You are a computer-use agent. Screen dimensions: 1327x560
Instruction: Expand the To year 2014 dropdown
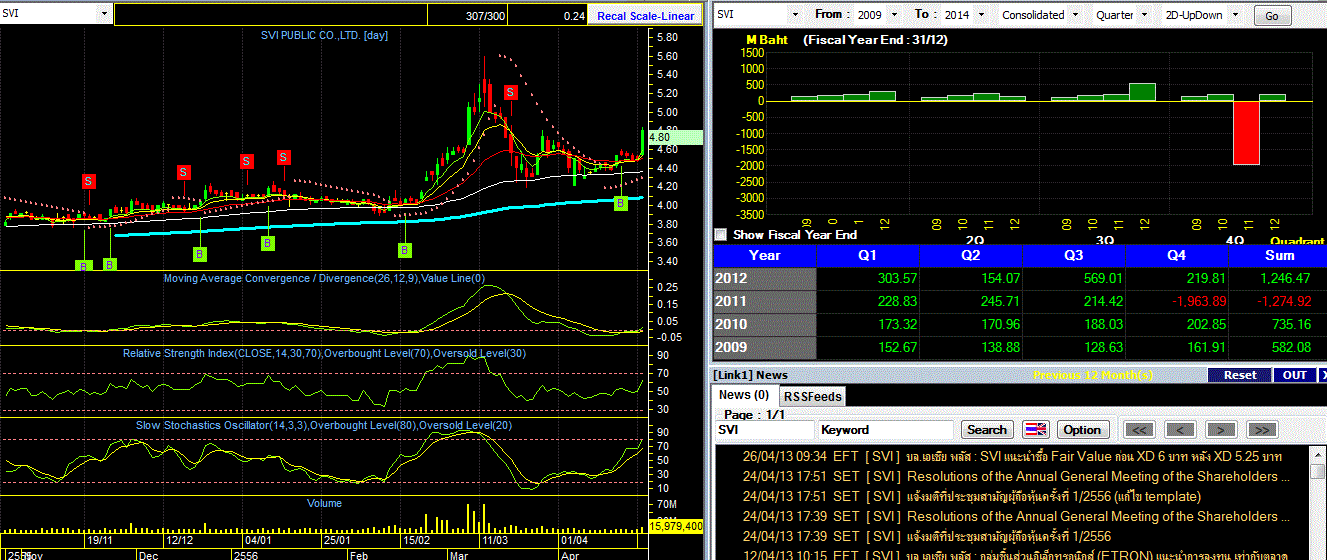point(980,15)
